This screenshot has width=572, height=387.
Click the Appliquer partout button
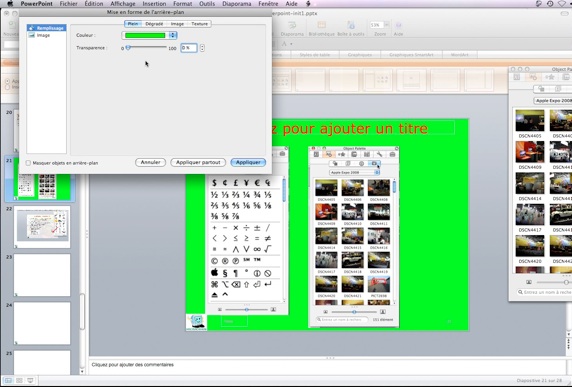click(198, 162)
